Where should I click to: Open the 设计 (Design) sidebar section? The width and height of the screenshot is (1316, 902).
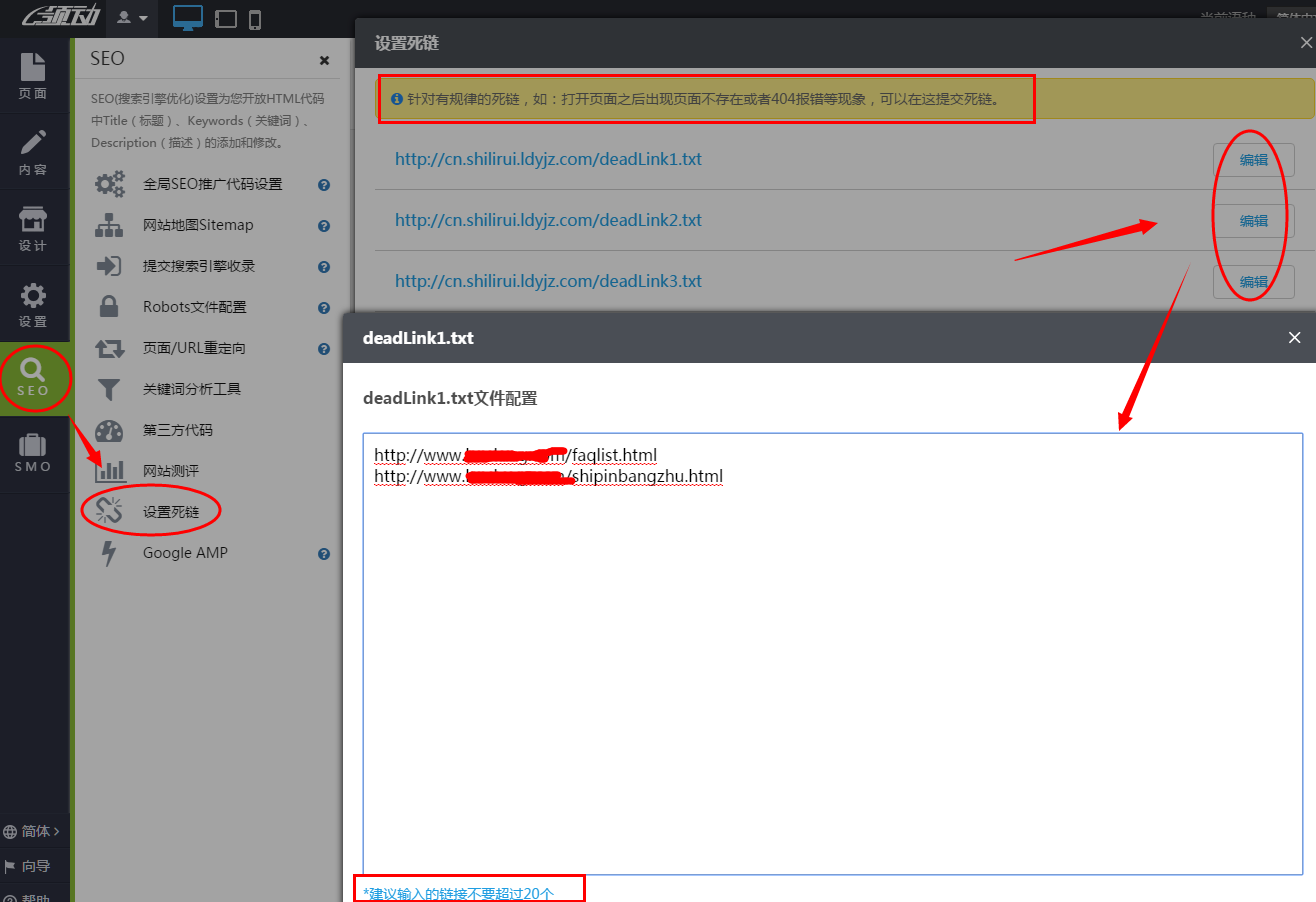(x=33, y=229)
